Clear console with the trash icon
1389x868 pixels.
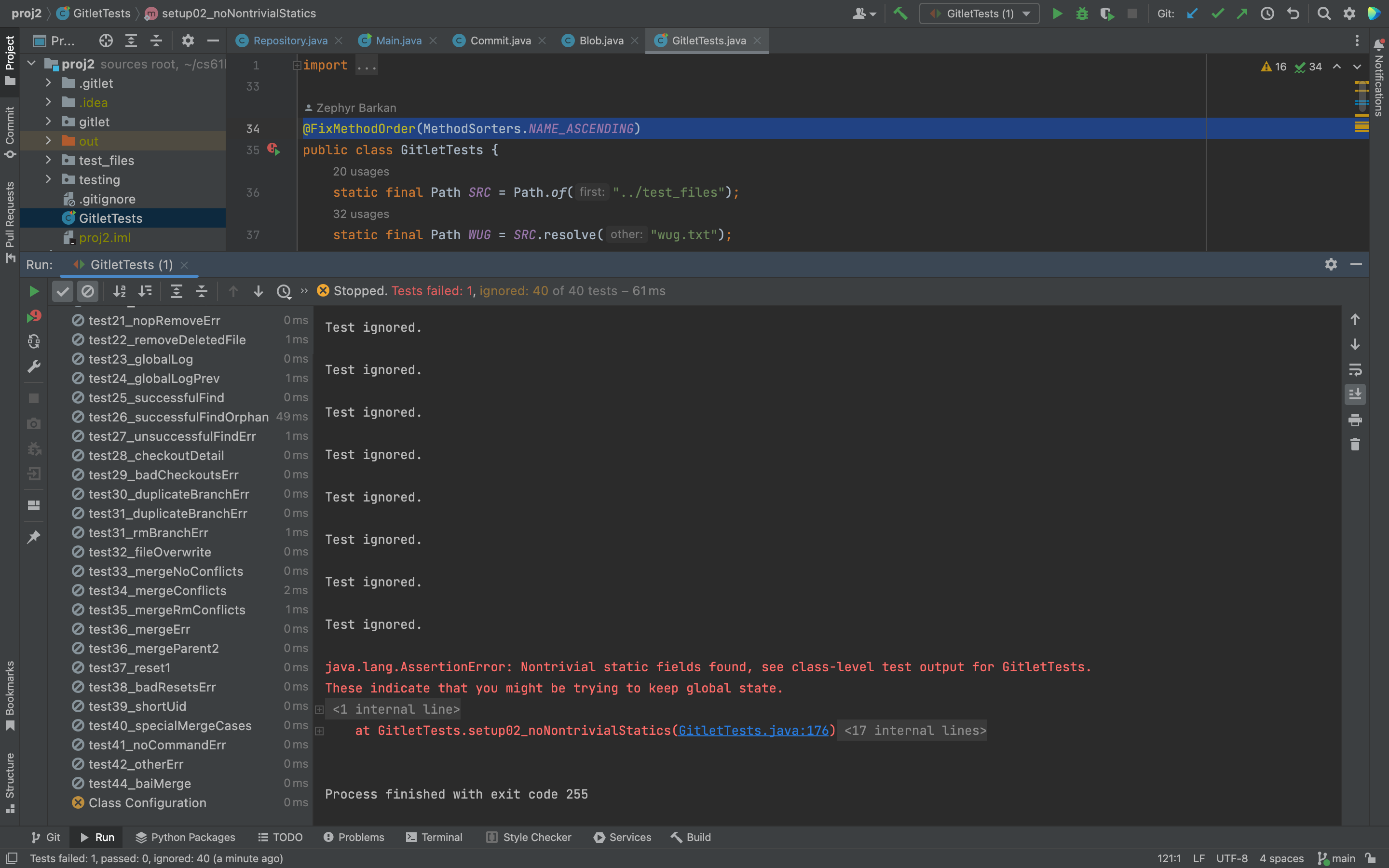[1355, 444]
